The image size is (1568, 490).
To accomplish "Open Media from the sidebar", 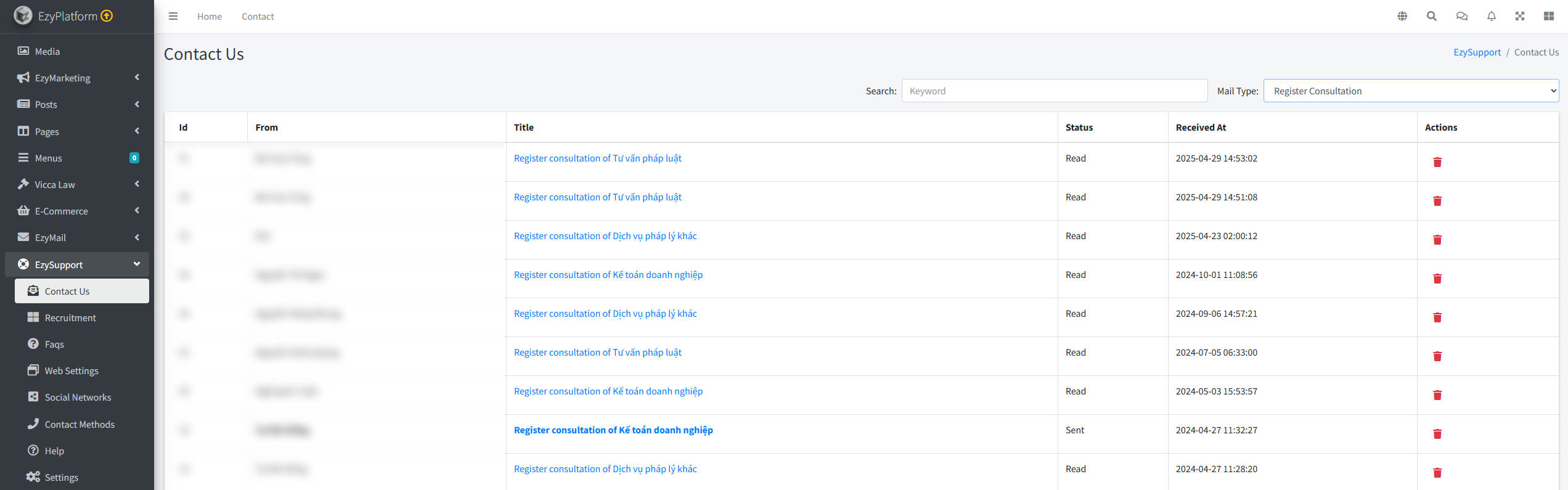I will pos(47,52).
